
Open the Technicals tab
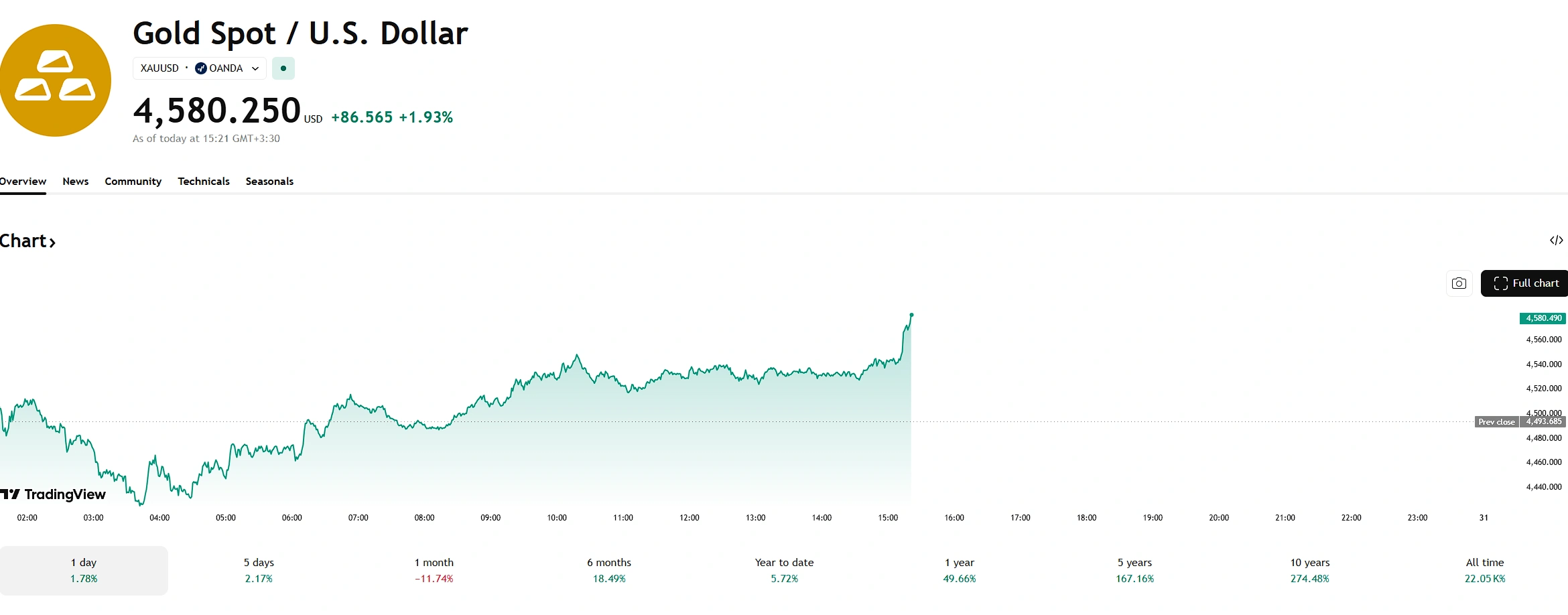[204, 182]
